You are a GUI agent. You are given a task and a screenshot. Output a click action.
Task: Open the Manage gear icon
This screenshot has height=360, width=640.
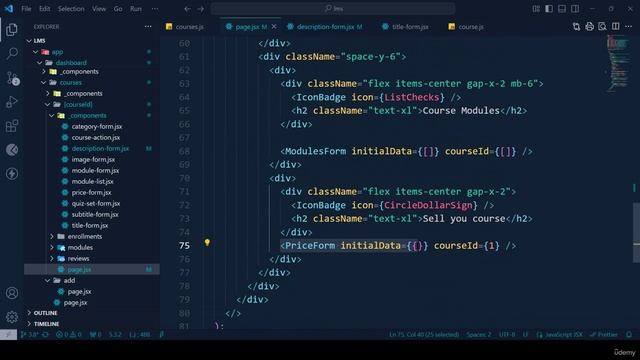click(x=12, y=317)
